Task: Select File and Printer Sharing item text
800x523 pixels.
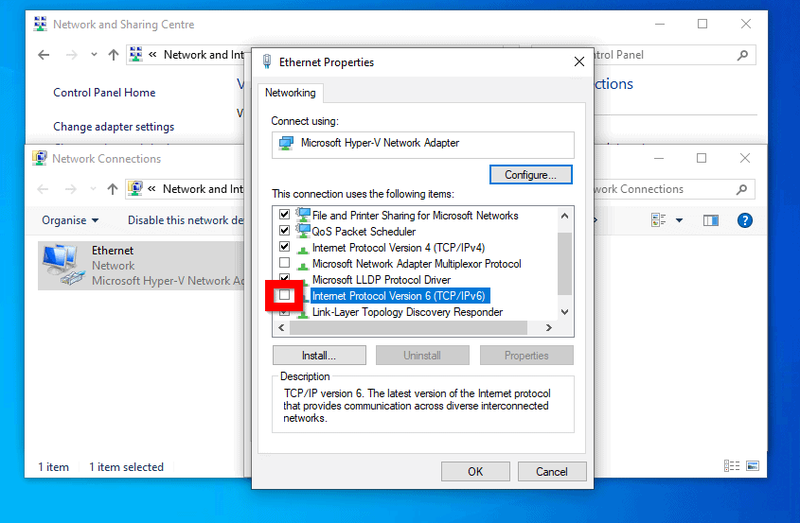Action: click(415, 215)
